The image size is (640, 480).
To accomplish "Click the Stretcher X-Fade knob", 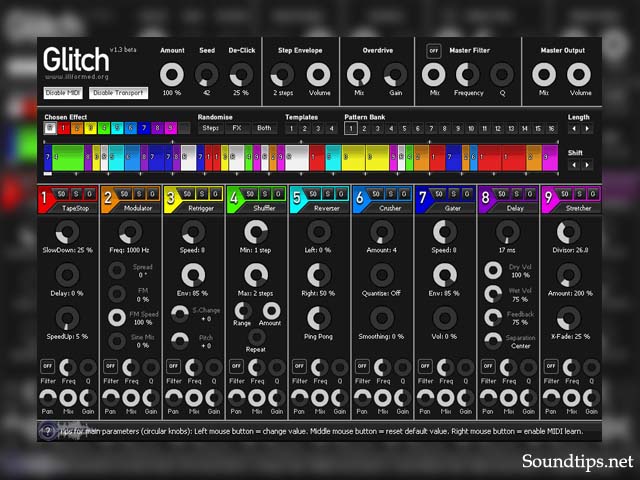I will tap(569, 318).
